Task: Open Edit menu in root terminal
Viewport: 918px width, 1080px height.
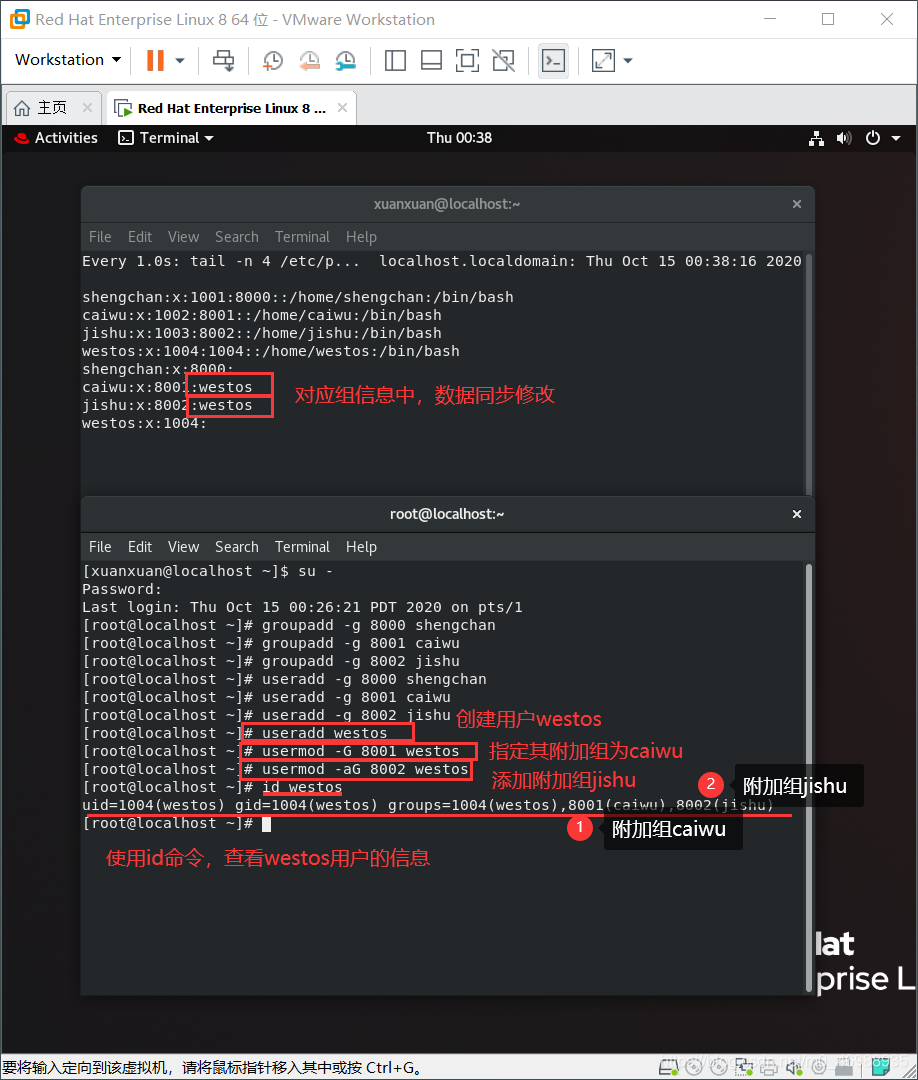Action: [x=140, y=547]
